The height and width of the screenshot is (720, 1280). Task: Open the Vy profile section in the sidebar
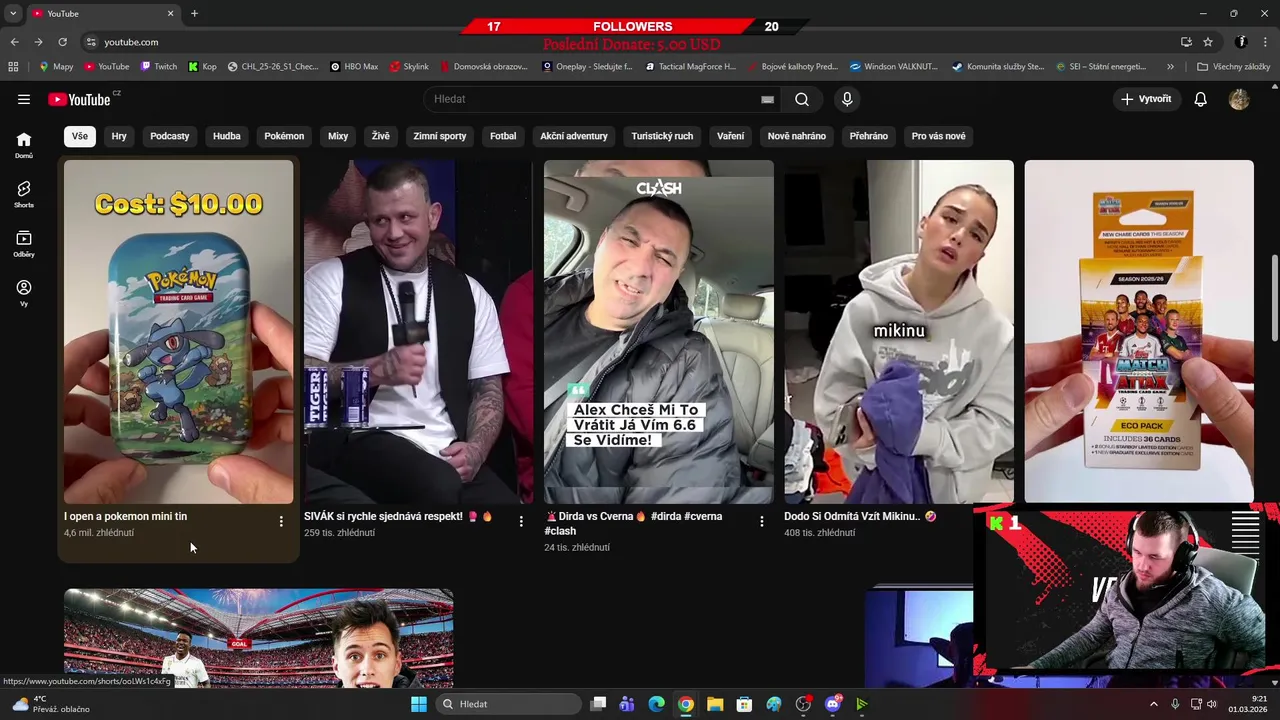[x=24, y=292]
